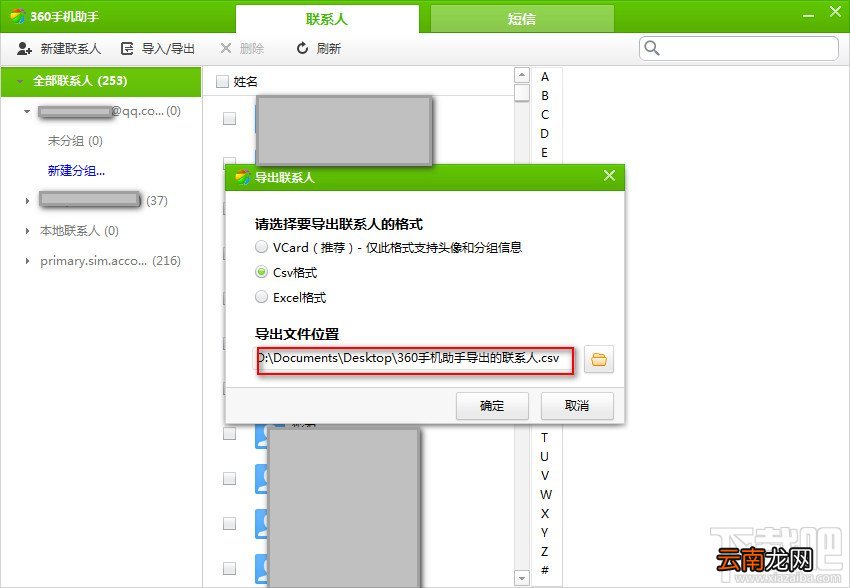Screen dimensions: 850x588
Task: Select the Excel格式 radio button
Action: 261,297
